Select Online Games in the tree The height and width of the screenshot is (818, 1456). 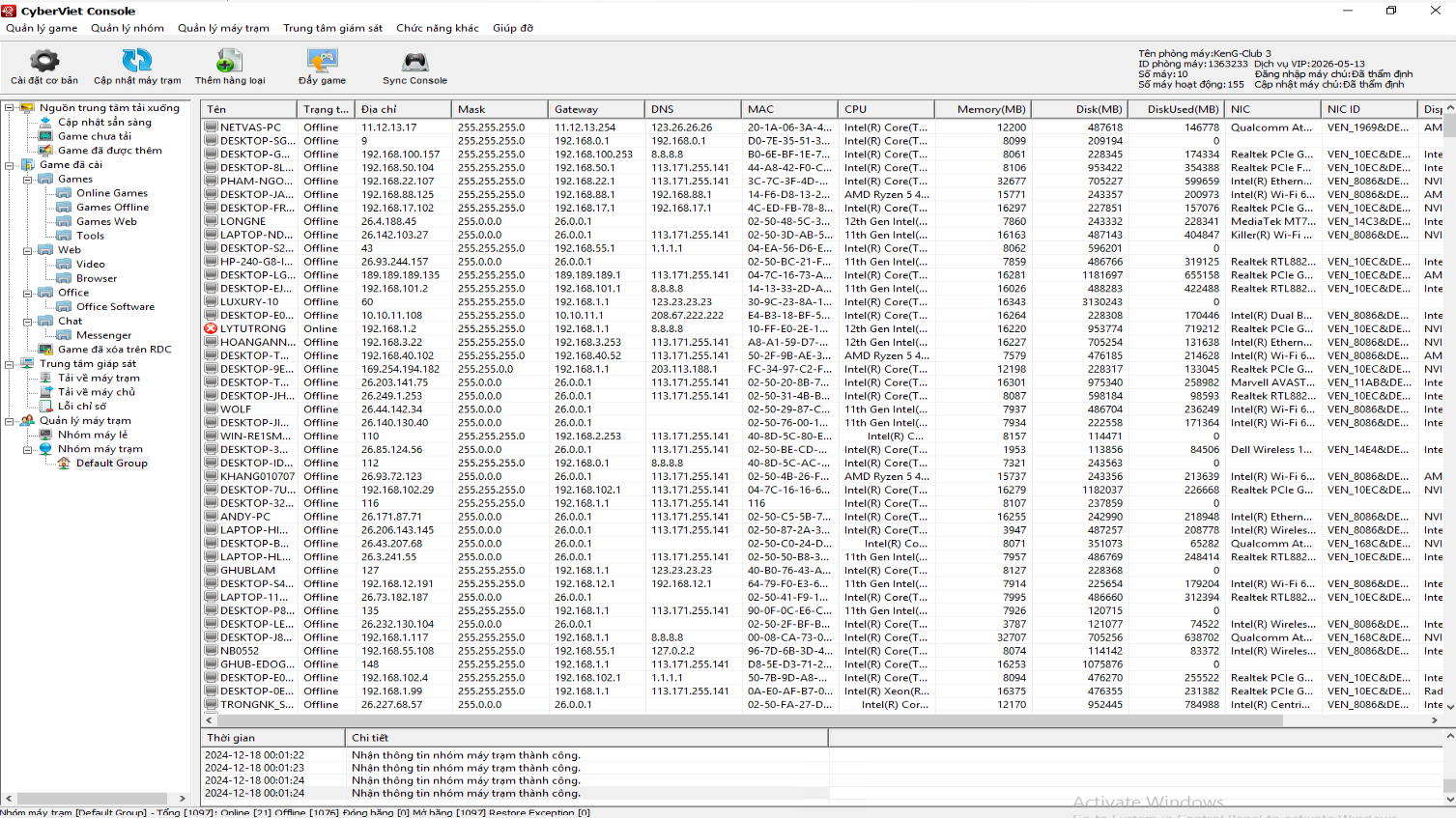[x=112, y=193]
